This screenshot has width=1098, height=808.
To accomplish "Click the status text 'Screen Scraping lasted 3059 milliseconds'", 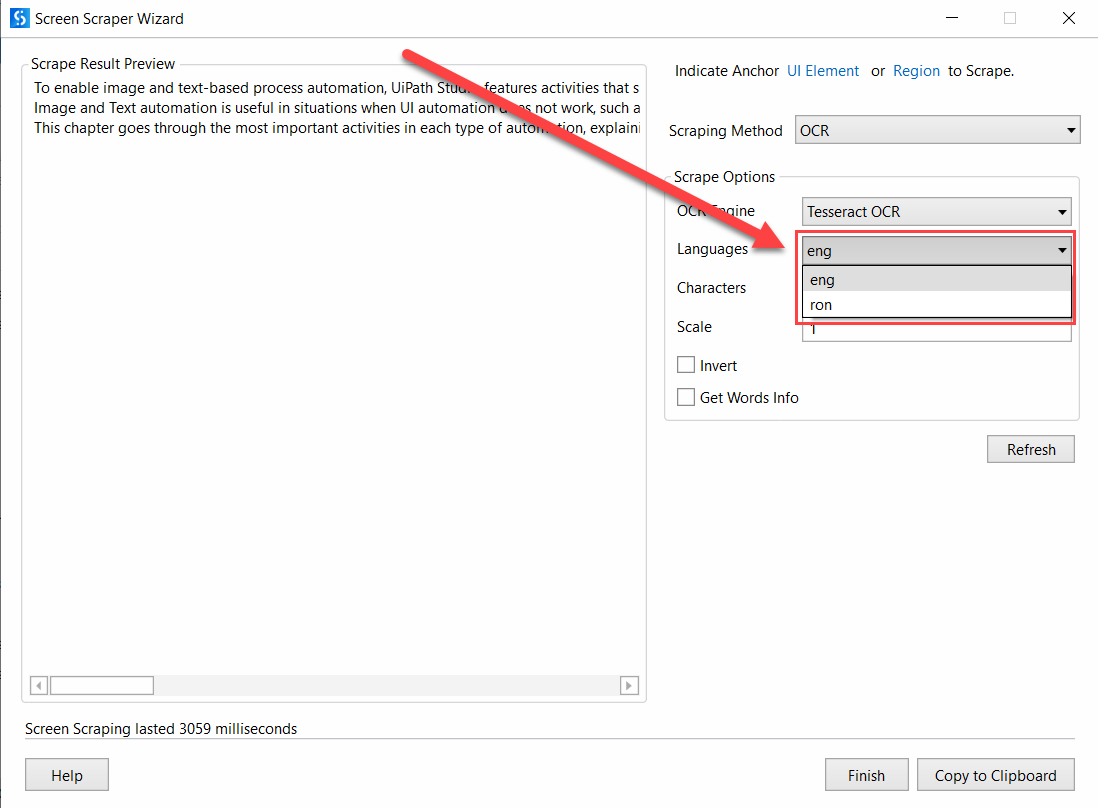I will pyautogui.click(x=161, y=729).
